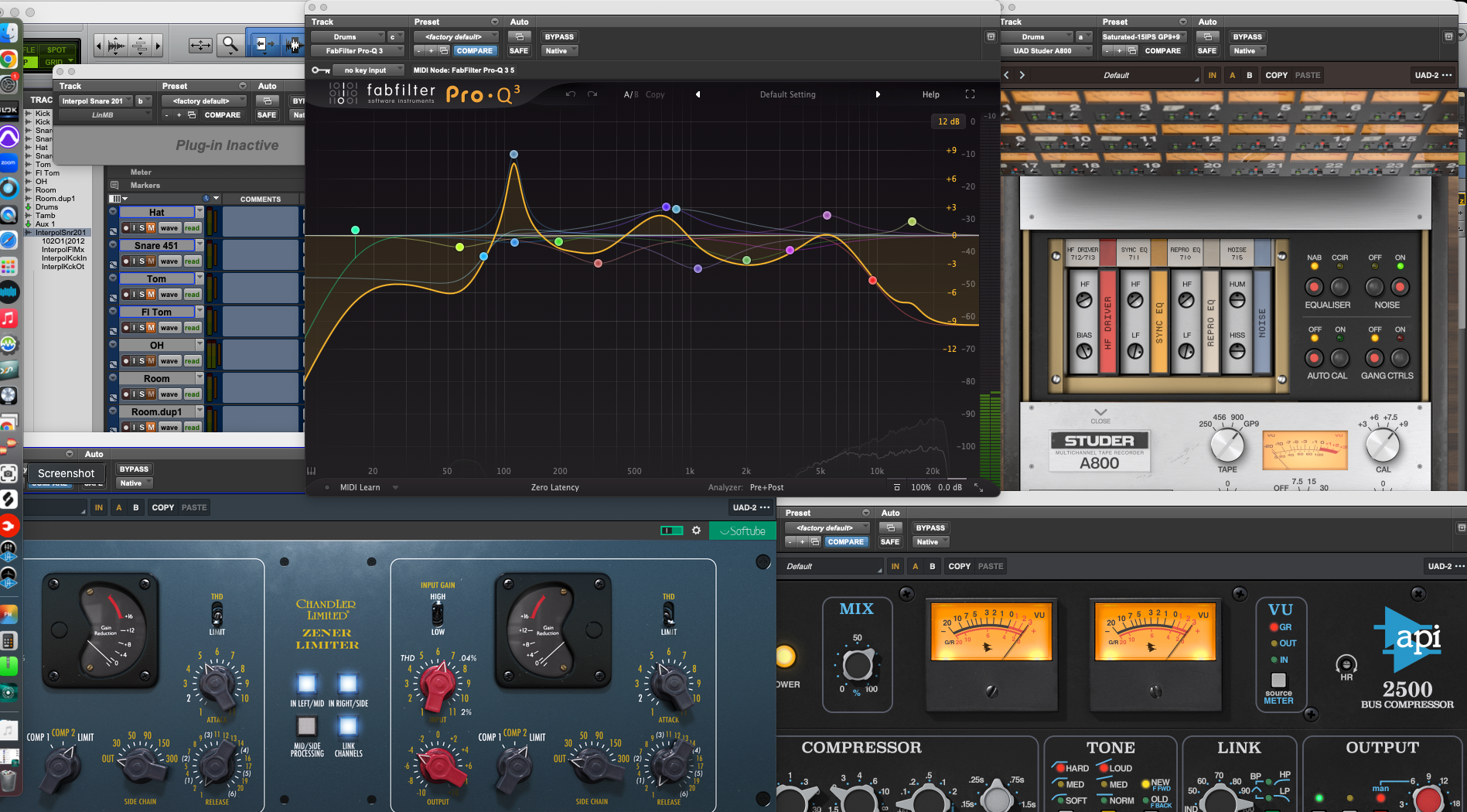Click the 12 dB display range in Pro-Q 3
The height and width of the screenshot is (812, 1467).
pos(949,121)
